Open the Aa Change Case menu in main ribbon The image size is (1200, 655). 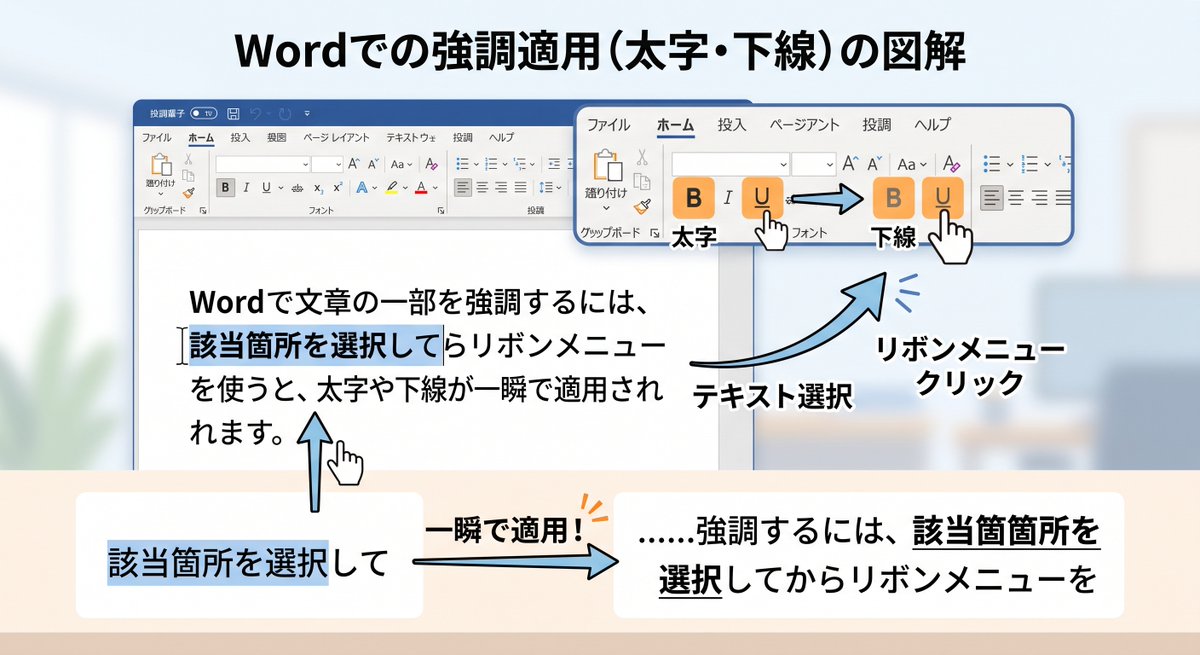(401, 164)
